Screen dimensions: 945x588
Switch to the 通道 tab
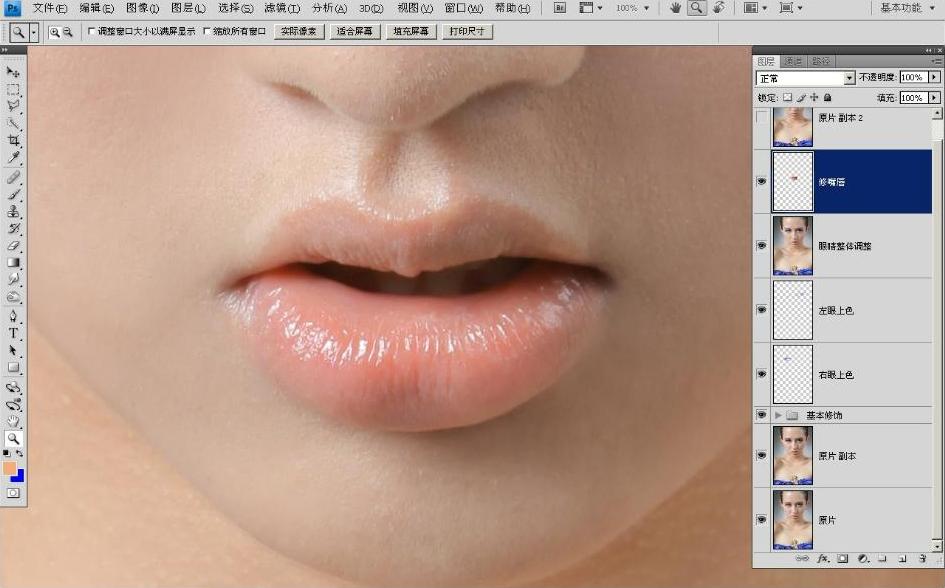(x=794, y=61)
